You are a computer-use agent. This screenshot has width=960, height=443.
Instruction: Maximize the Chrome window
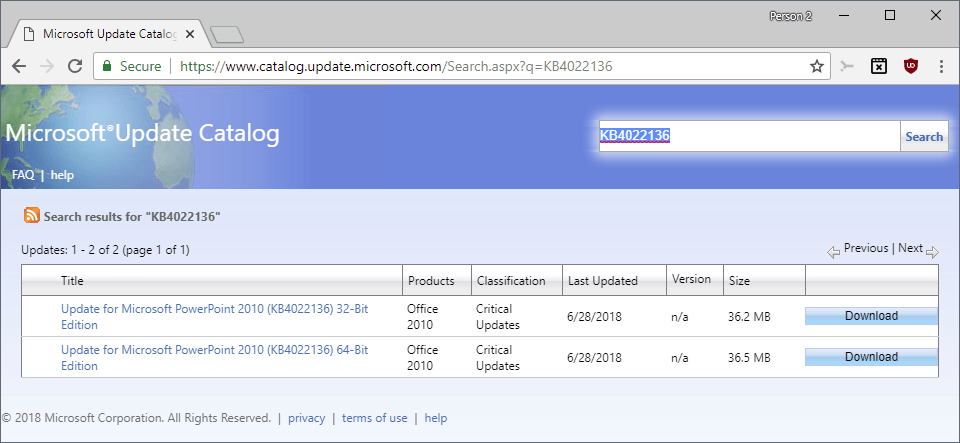(x=890, y=16)
